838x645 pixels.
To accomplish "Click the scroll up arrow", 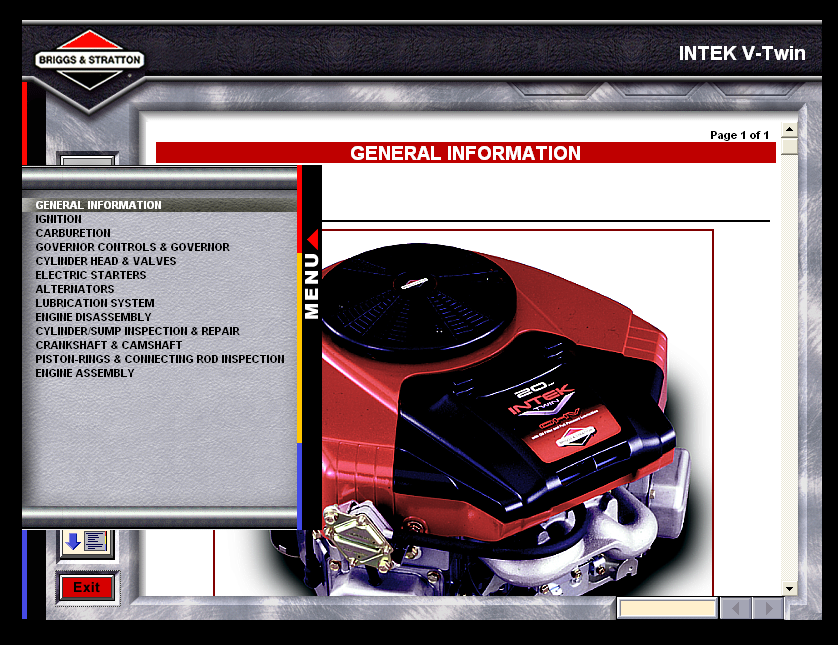I will point(789,130).
